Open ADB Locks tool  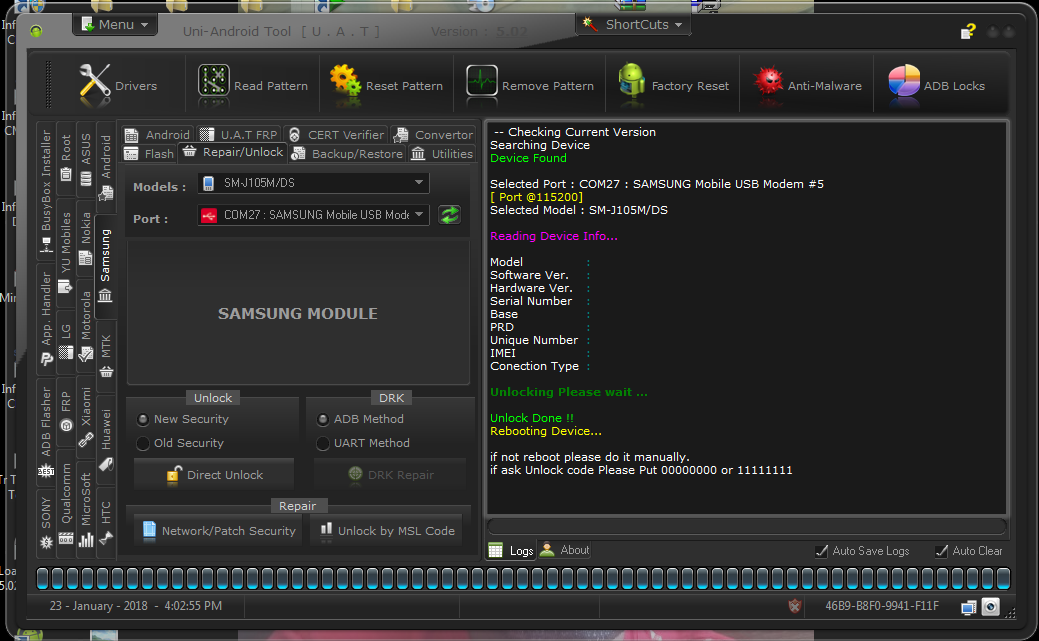[936, 85]
